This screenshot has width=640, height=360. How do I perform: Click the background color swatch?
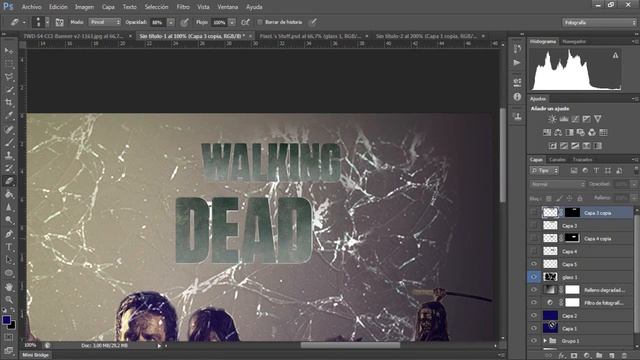coord(12,325)
